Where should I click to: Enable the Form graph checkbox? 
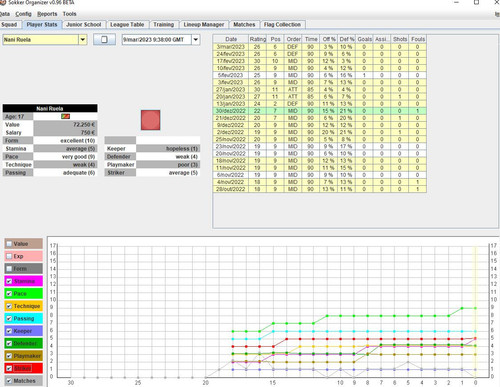coord(9,269)
